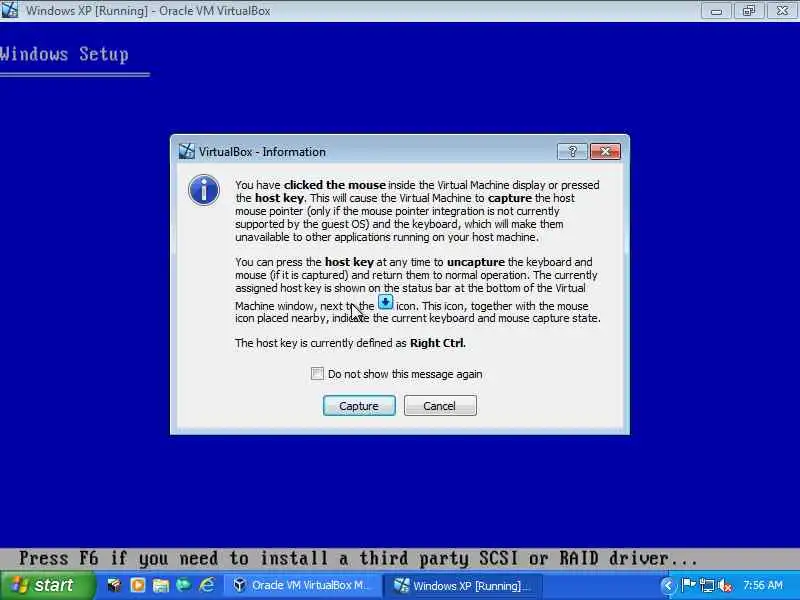
Task: Click the blue information icon in the dialog
Action: 204,190
